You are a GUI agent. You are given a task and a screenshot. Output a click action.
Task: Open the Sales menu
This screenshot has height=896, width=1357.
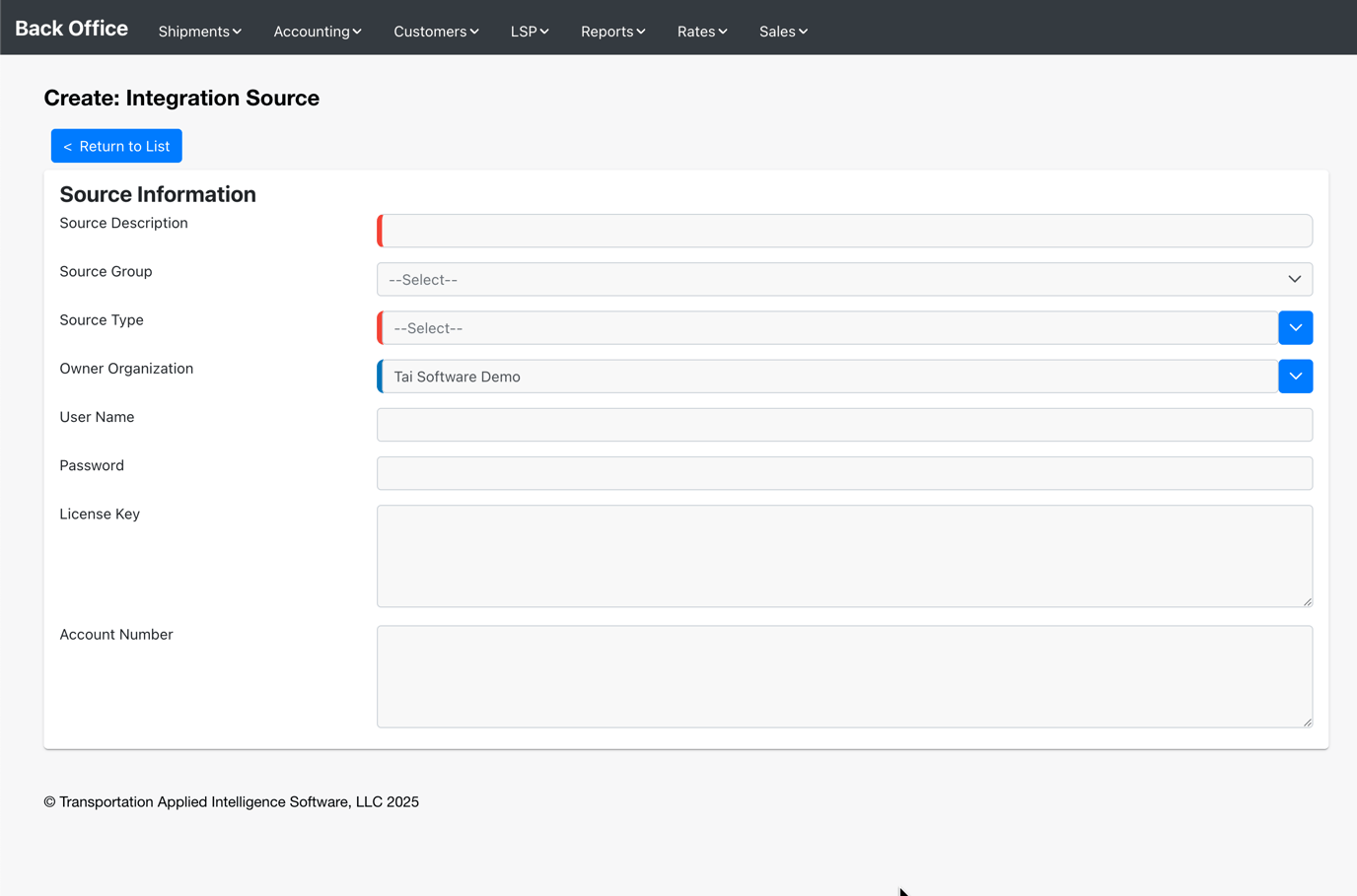click(x=783, y=32)
